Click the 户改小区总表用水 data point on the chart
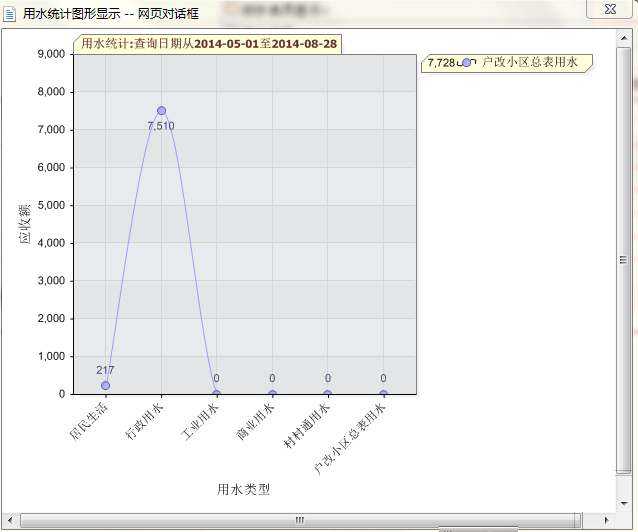 pyautogui.click(x=383, y=394)
